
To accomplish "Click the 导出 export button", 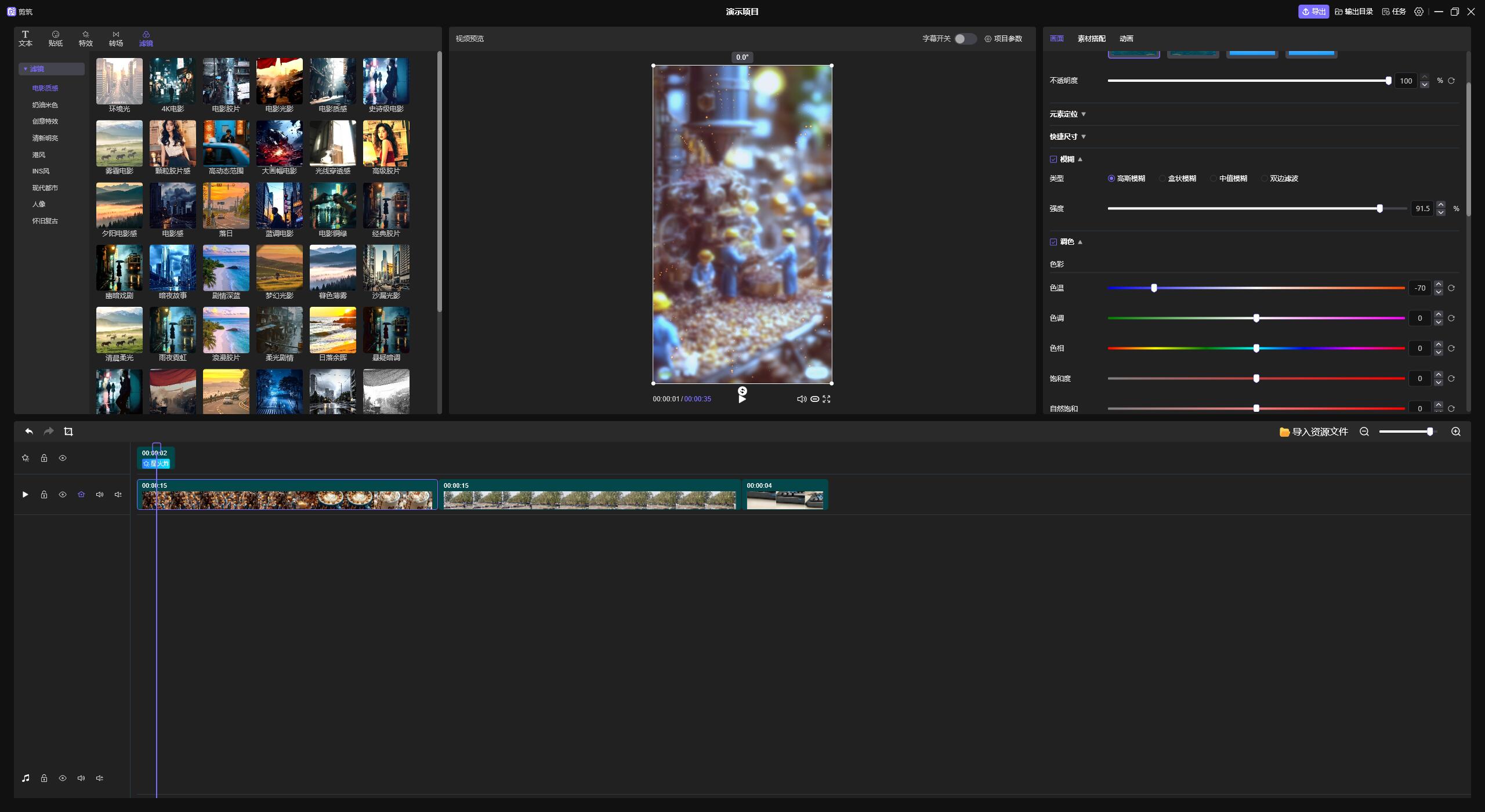I will pos(1313,12).
